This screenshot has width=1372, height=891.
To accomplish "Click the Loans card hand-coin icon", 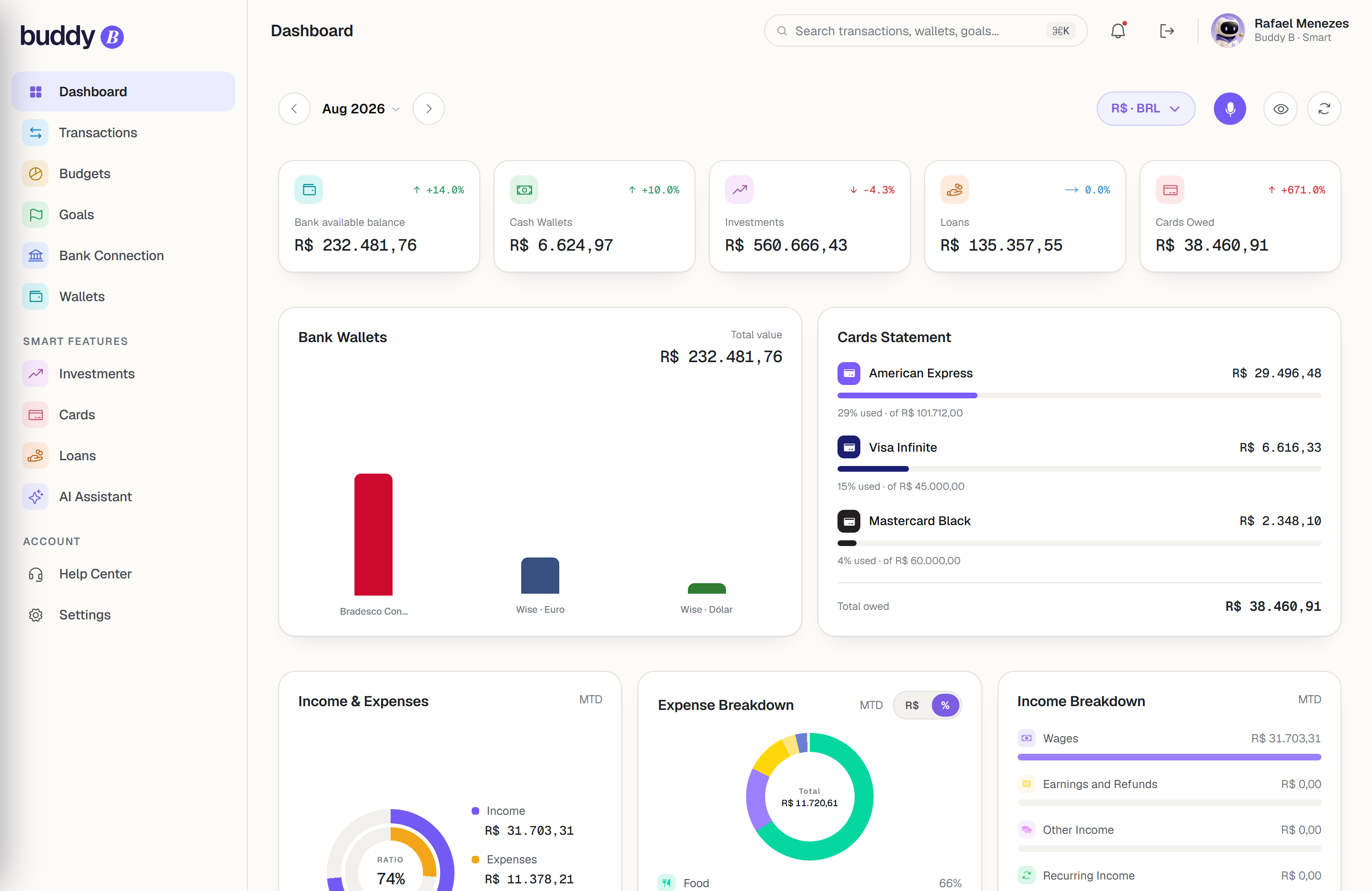I will 955,190.
